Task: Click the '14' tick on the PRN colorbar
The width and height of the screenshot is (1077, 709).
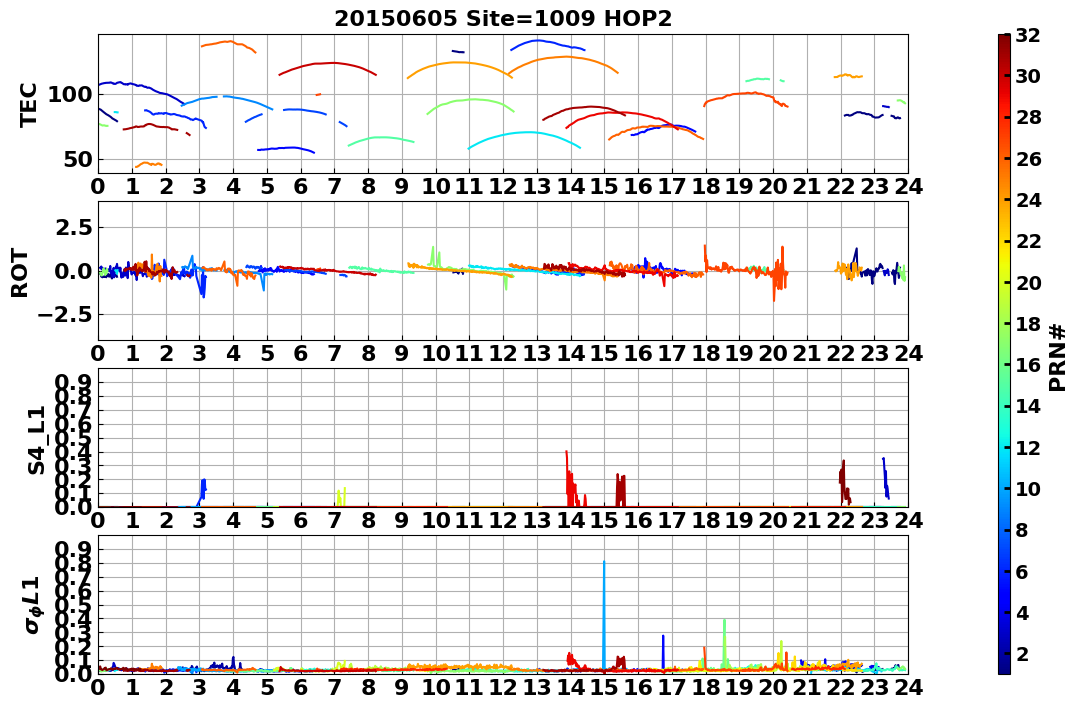Action: click(1028, 406)
